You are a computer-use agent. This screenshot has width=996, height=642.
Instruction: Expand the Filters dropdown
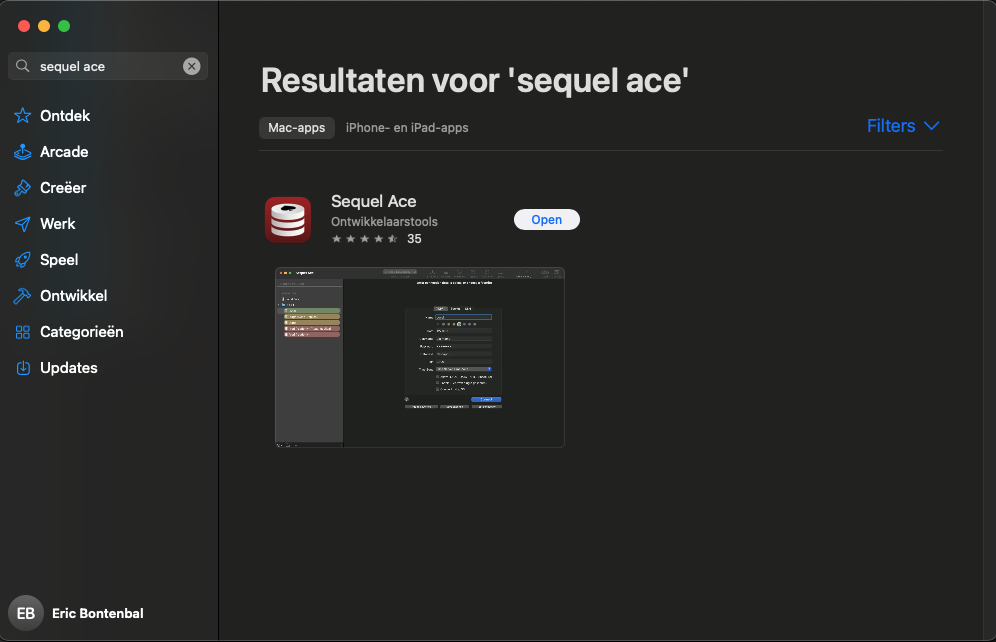[903, 126]
